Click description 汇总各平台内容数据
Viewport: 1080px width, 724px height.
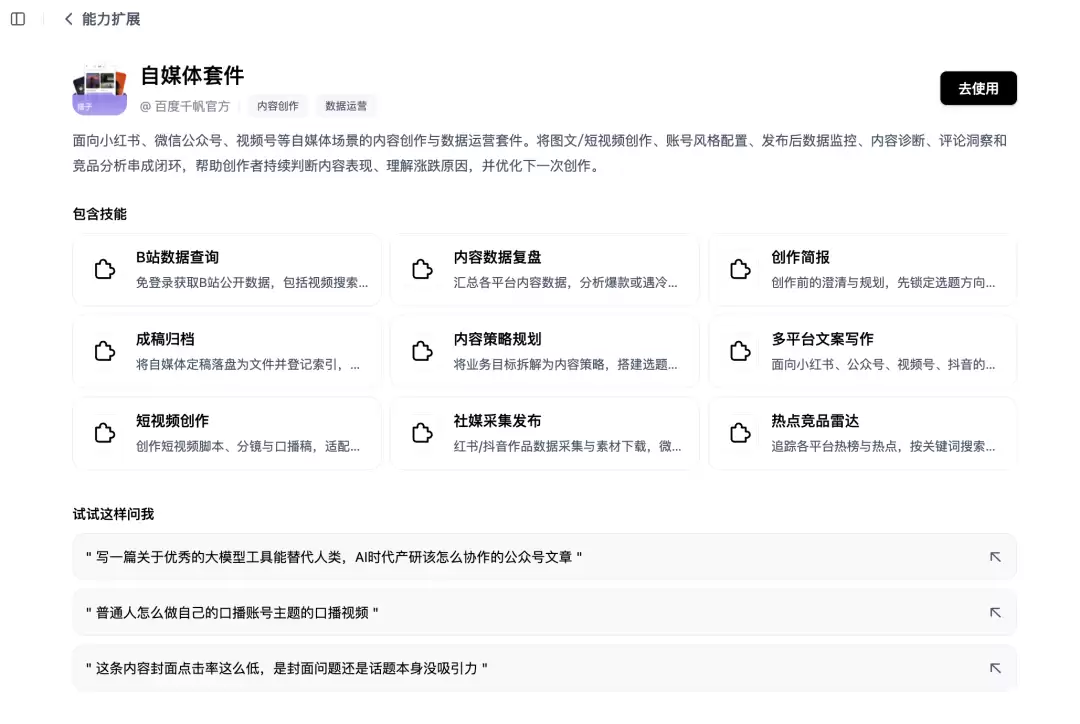click(565, 282)
